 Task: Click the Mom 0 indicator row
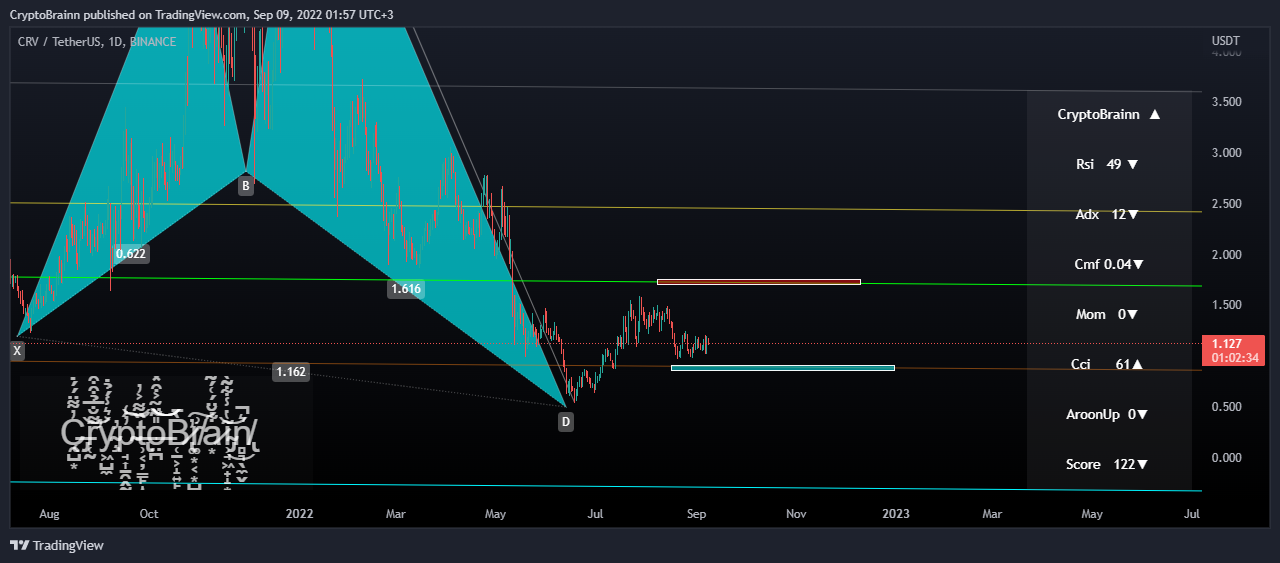1107,314
